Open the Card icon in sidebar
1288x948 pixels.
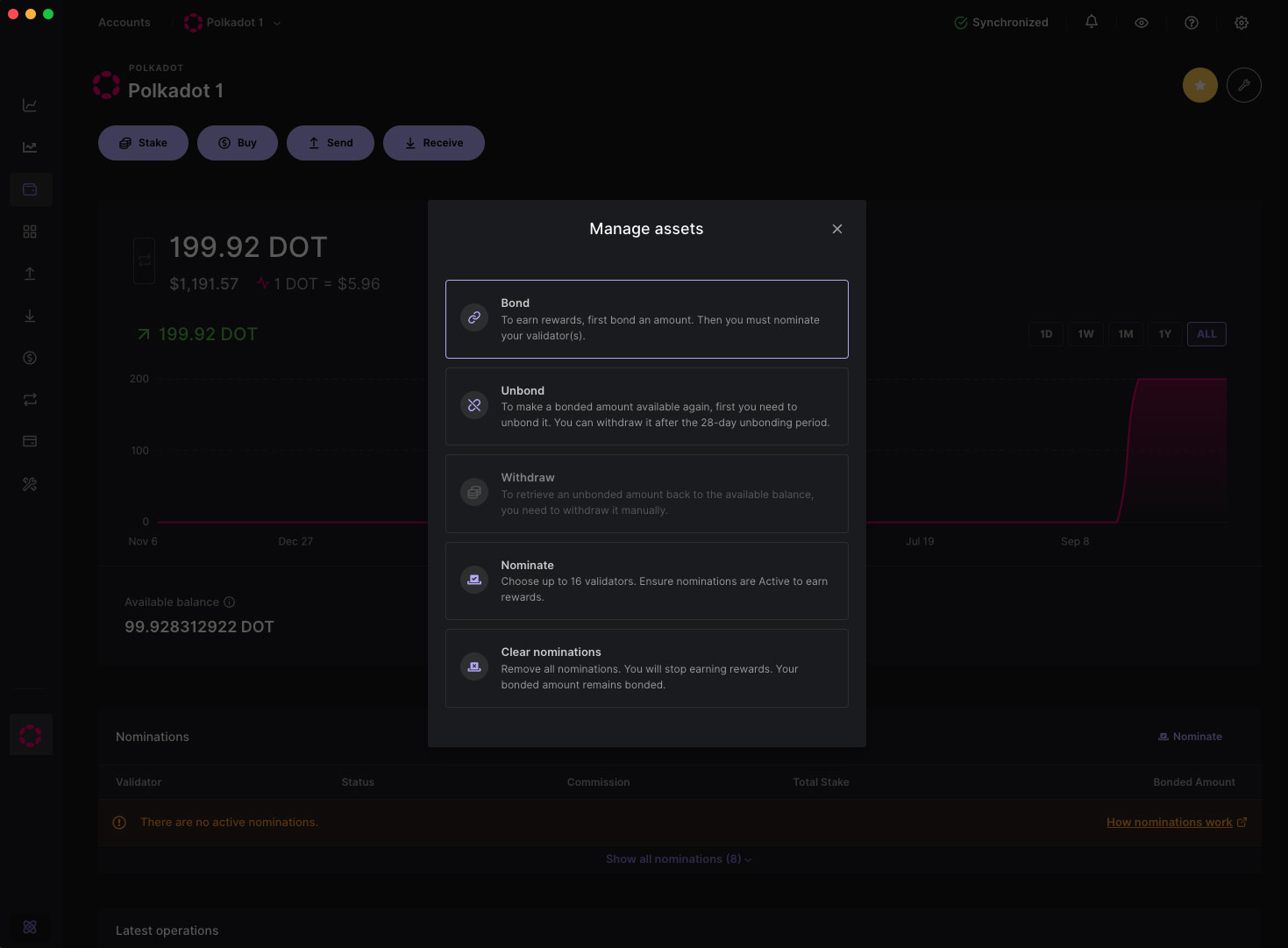click(30, 441)
